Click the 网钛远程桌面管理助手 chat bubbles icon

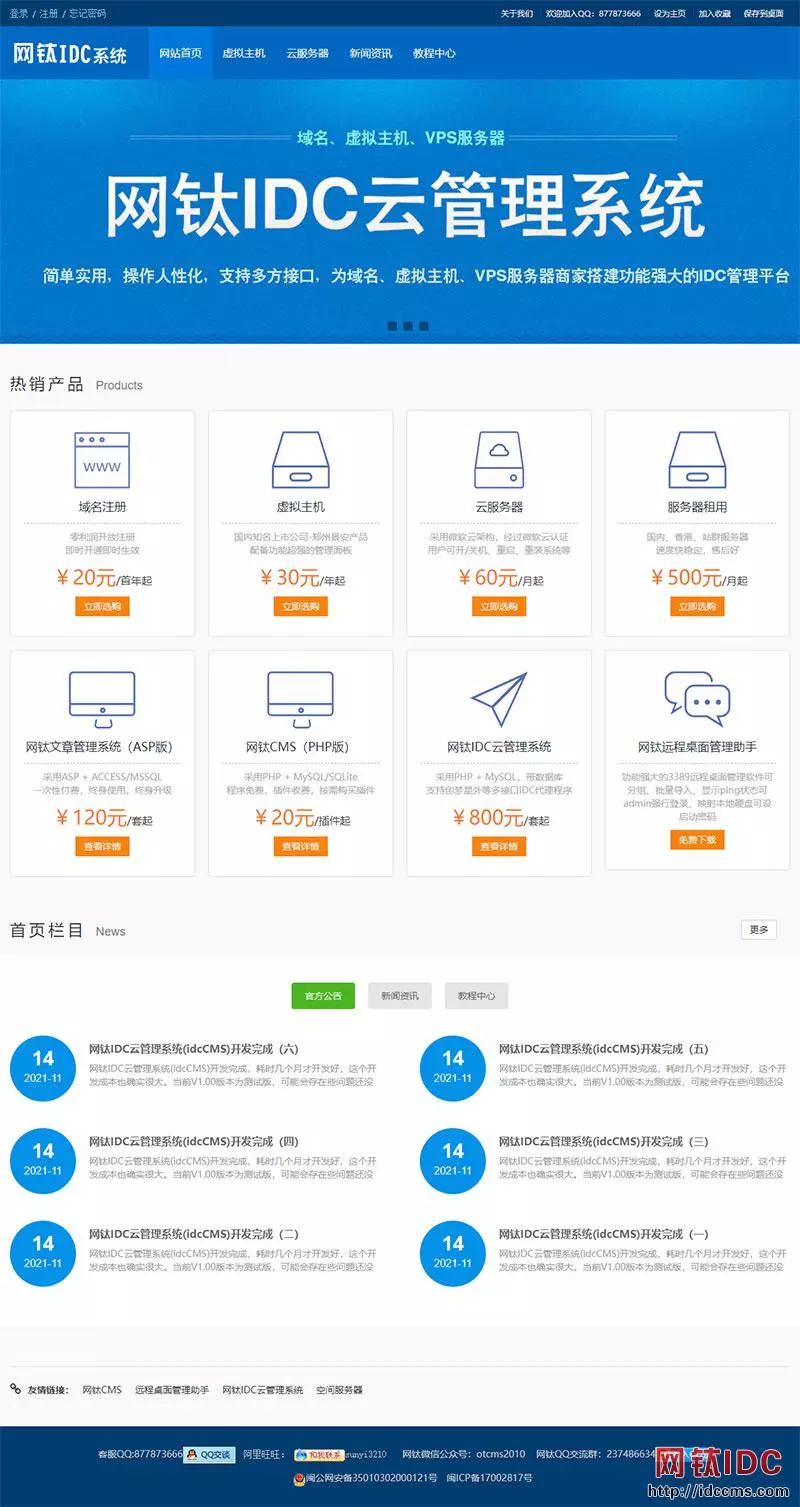[697, 698]
